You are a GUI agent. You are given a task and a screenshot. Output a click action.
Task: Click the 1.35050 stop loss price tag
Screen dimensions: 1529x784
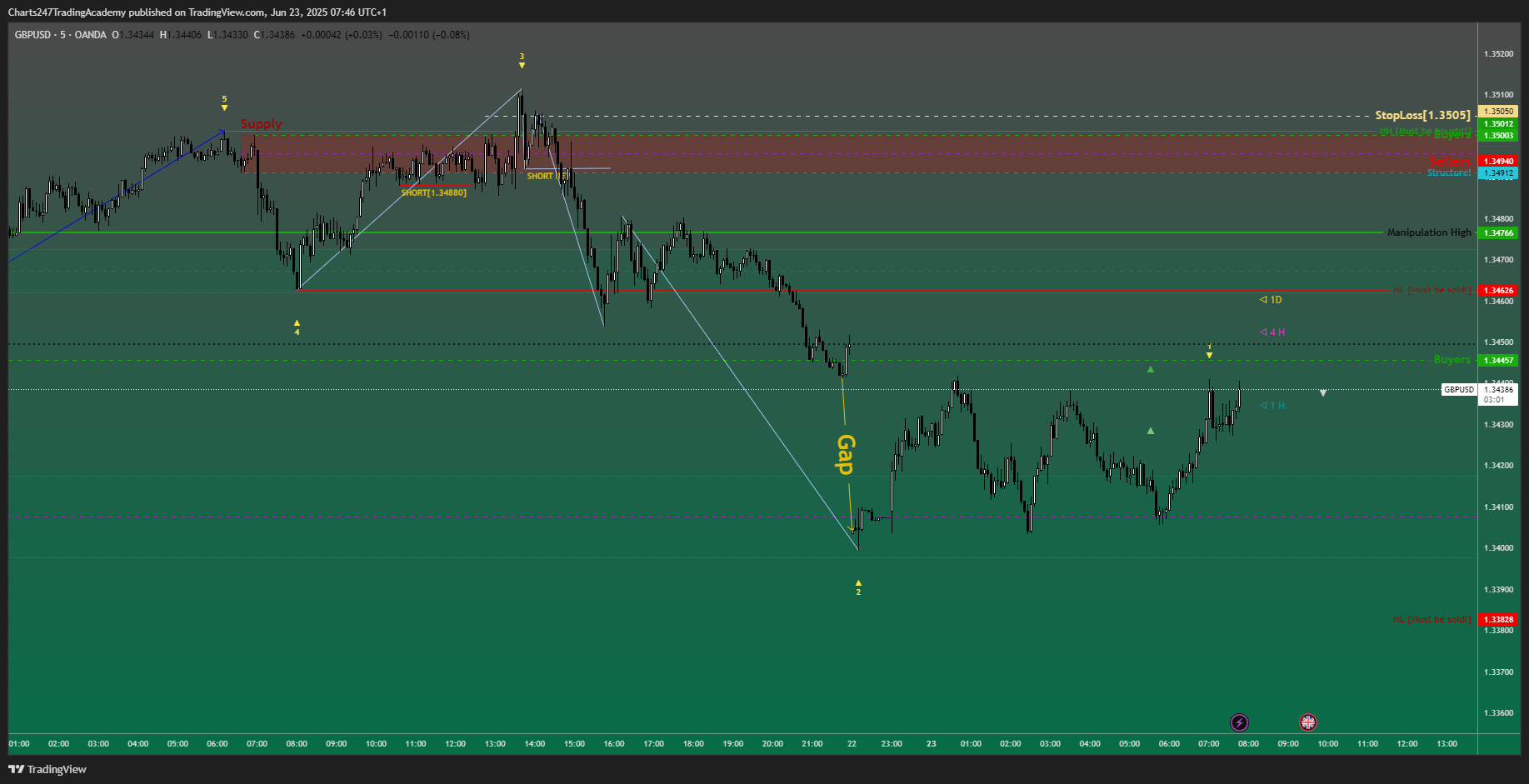pos(1497,111)
